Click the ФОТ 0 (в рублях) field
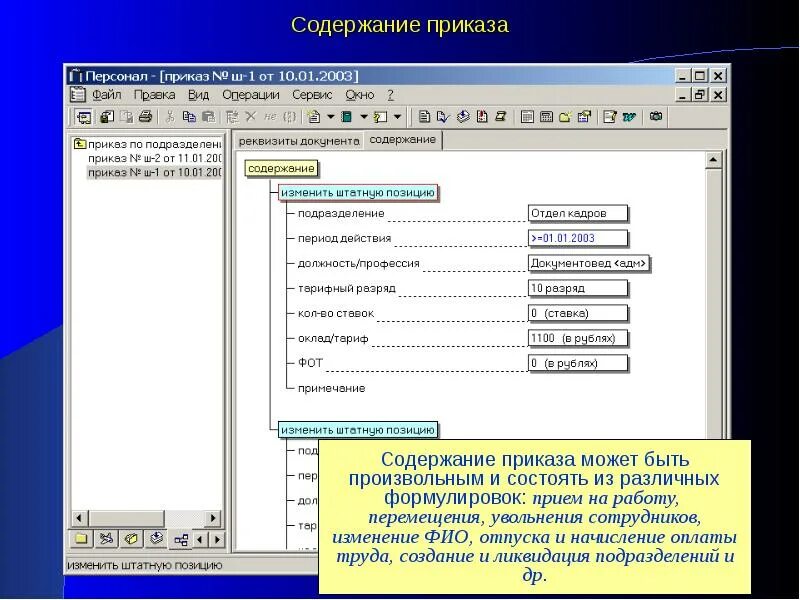Screen dimensions: 800x600 pos(578,363)
